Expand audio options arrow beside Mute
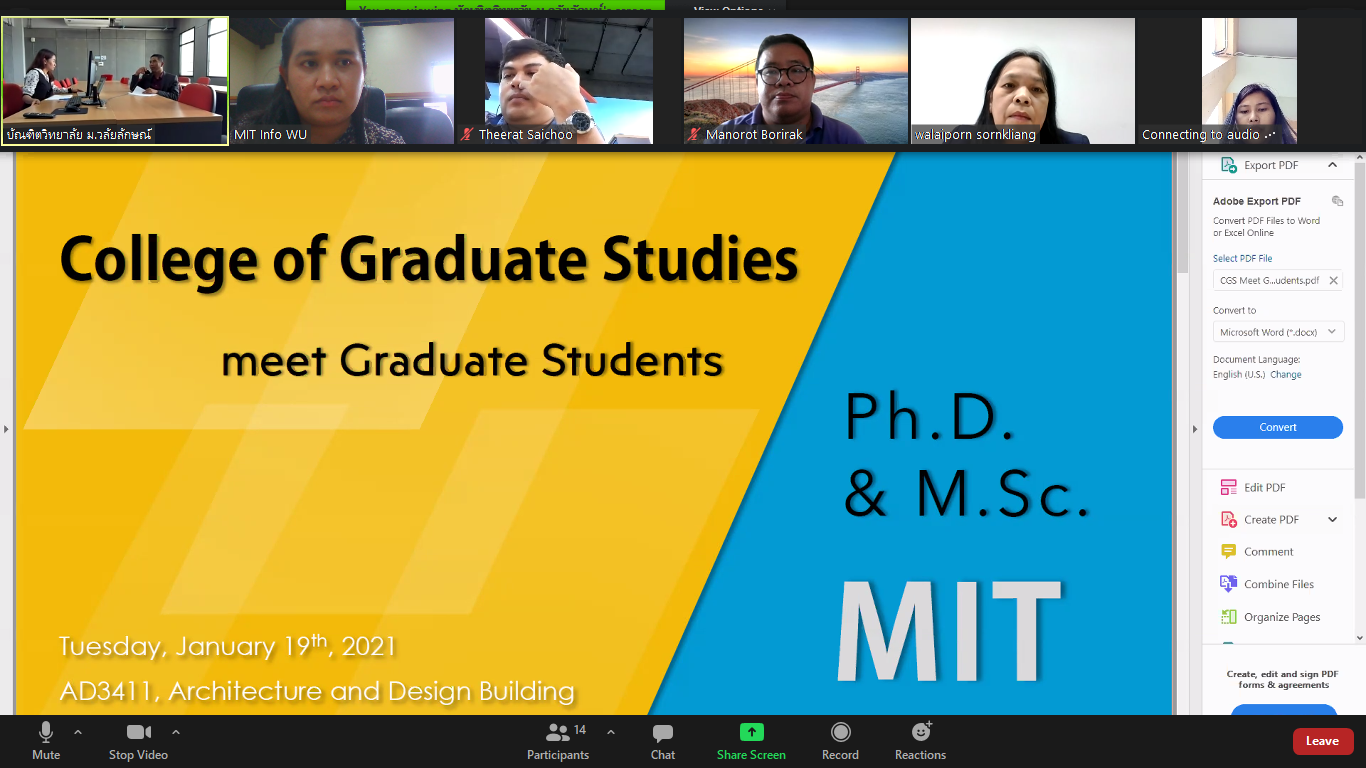 [78, 732]
